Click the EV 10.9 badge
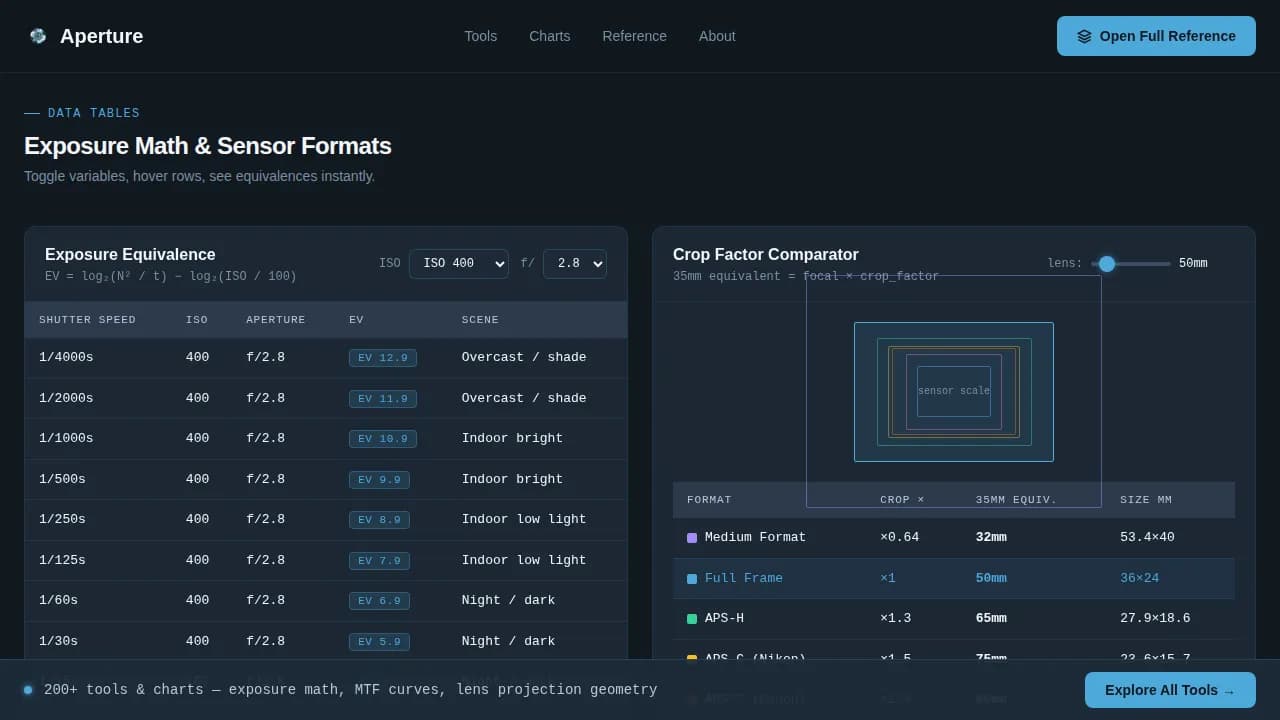 (x=383, y=439)
